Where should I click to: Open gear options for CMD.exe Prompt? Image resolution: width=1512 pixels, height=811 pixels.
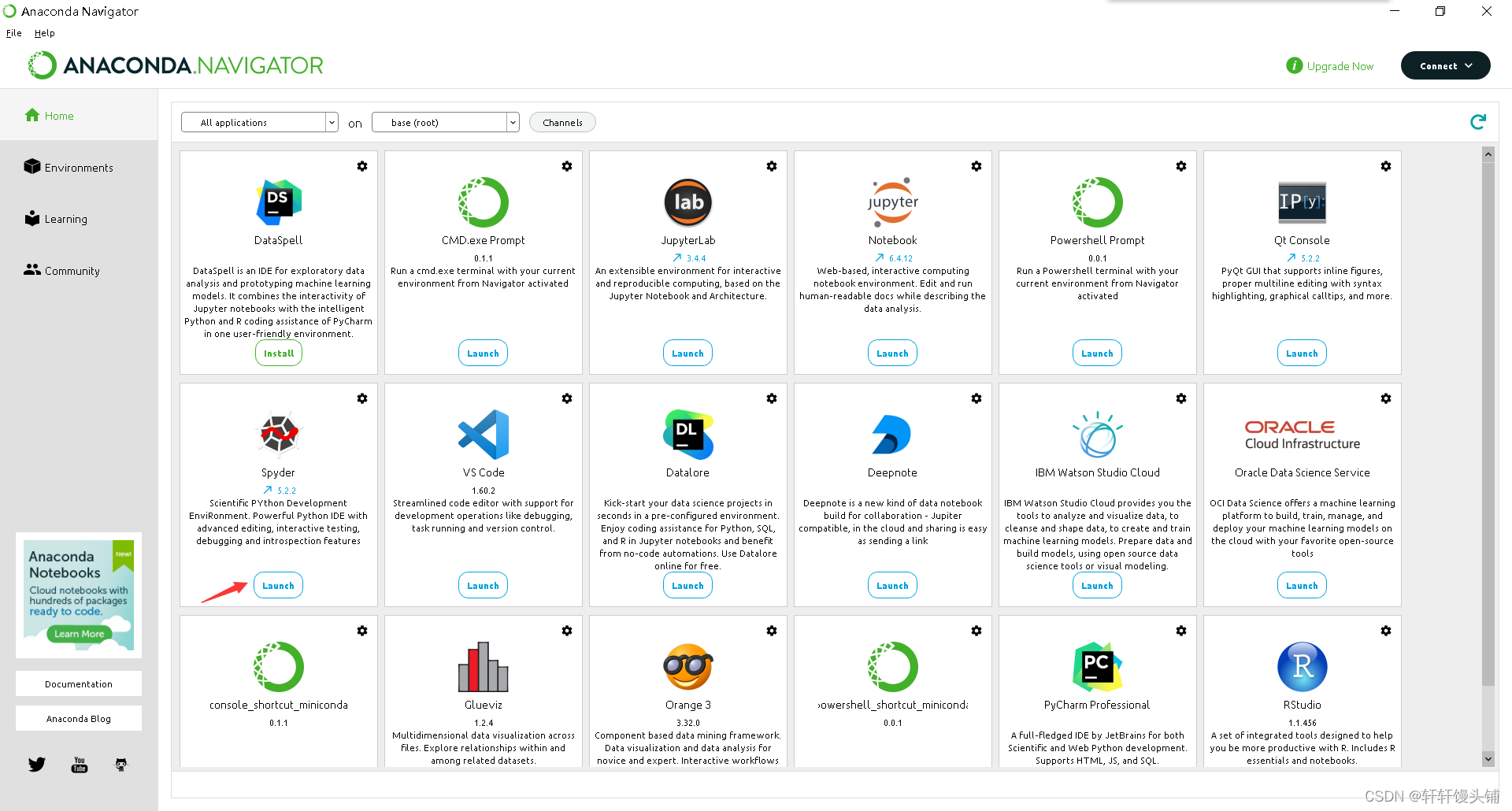pyautogui.click(x=567, y=166)
